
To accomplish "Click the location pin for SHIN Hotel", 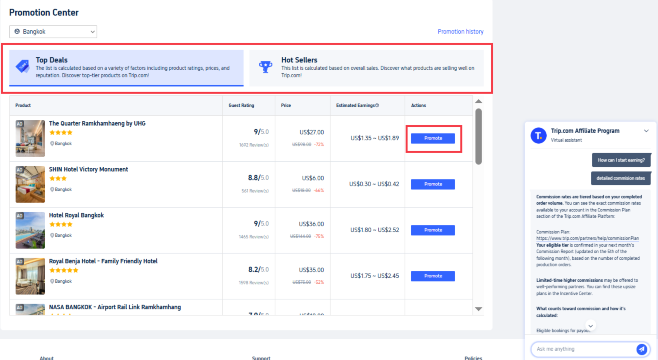I will [x=52, y=189].
